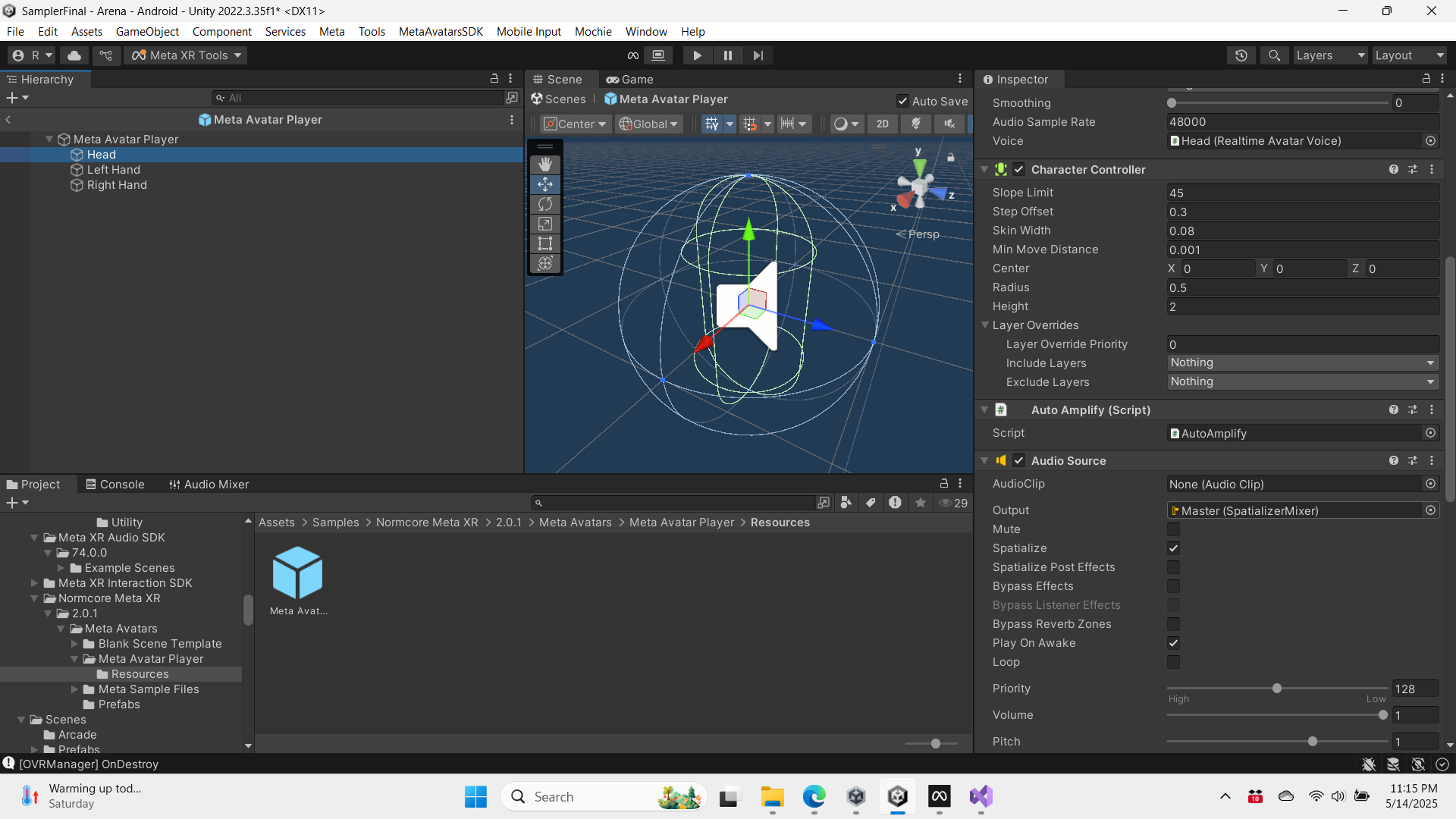Open the MetaAvatarsSDK menu

click(x=441, y=32)
